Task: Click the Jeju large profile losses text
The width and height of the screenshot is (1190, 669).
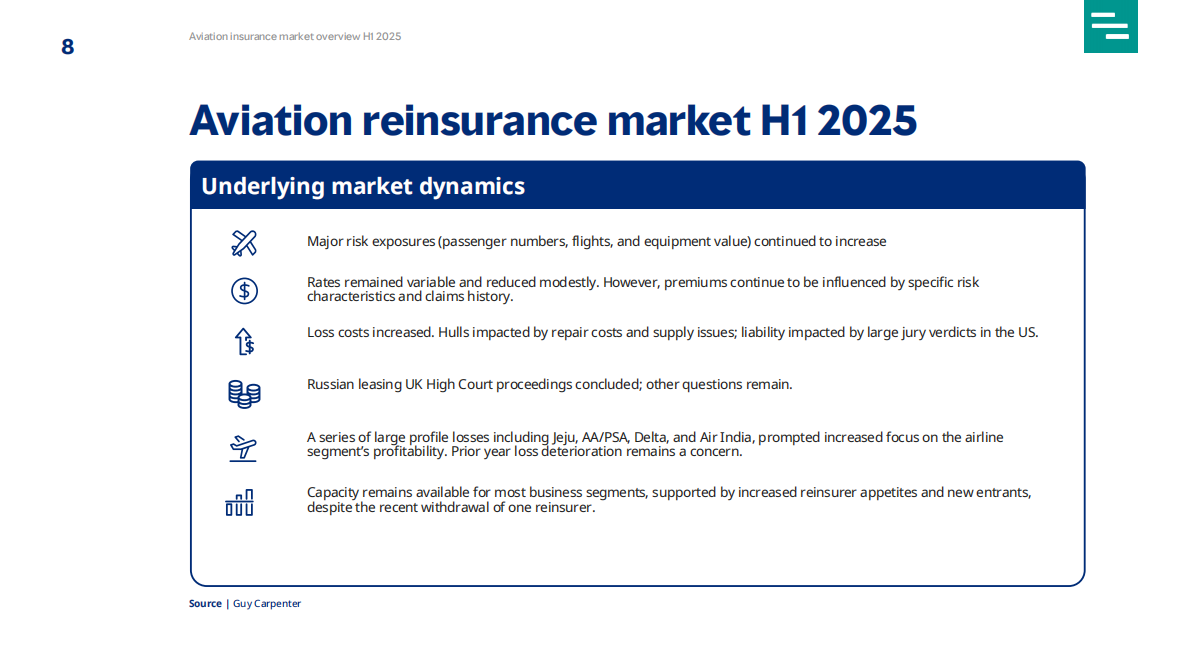Action: click(x=655, y=444)
